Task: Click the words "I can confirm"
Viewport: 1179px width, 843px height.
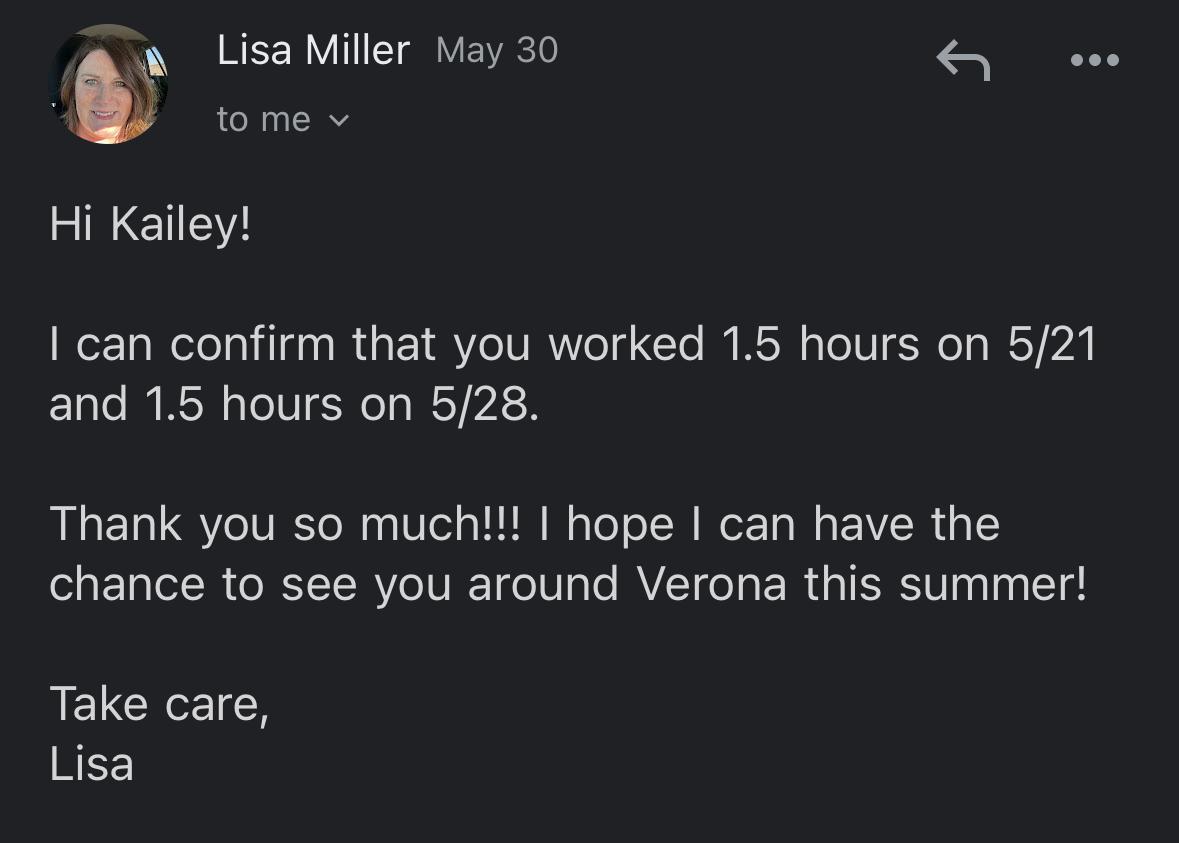Action: (x=192, y=345)
